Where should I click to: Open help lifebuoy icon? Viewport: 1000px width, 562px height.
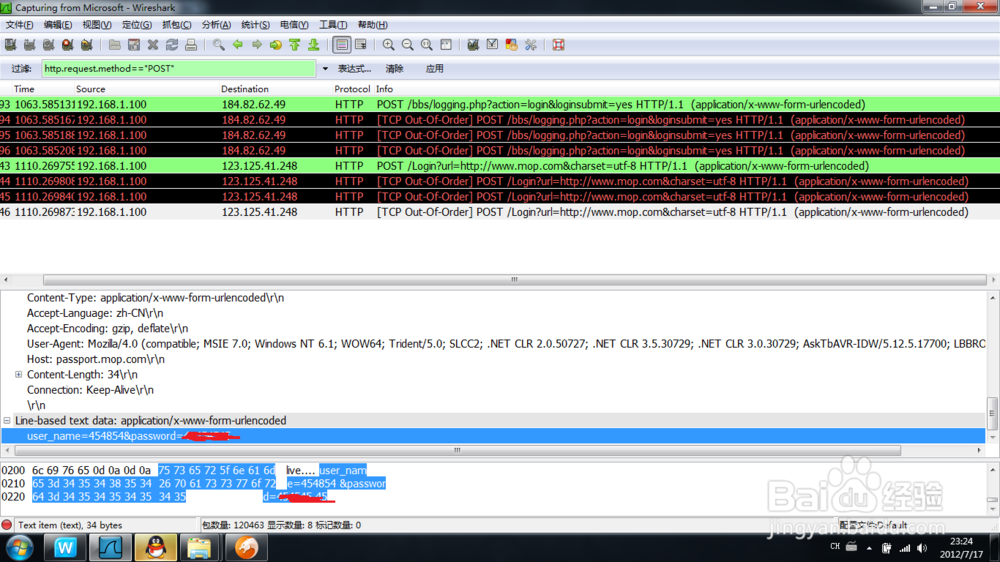coord(558,45)
